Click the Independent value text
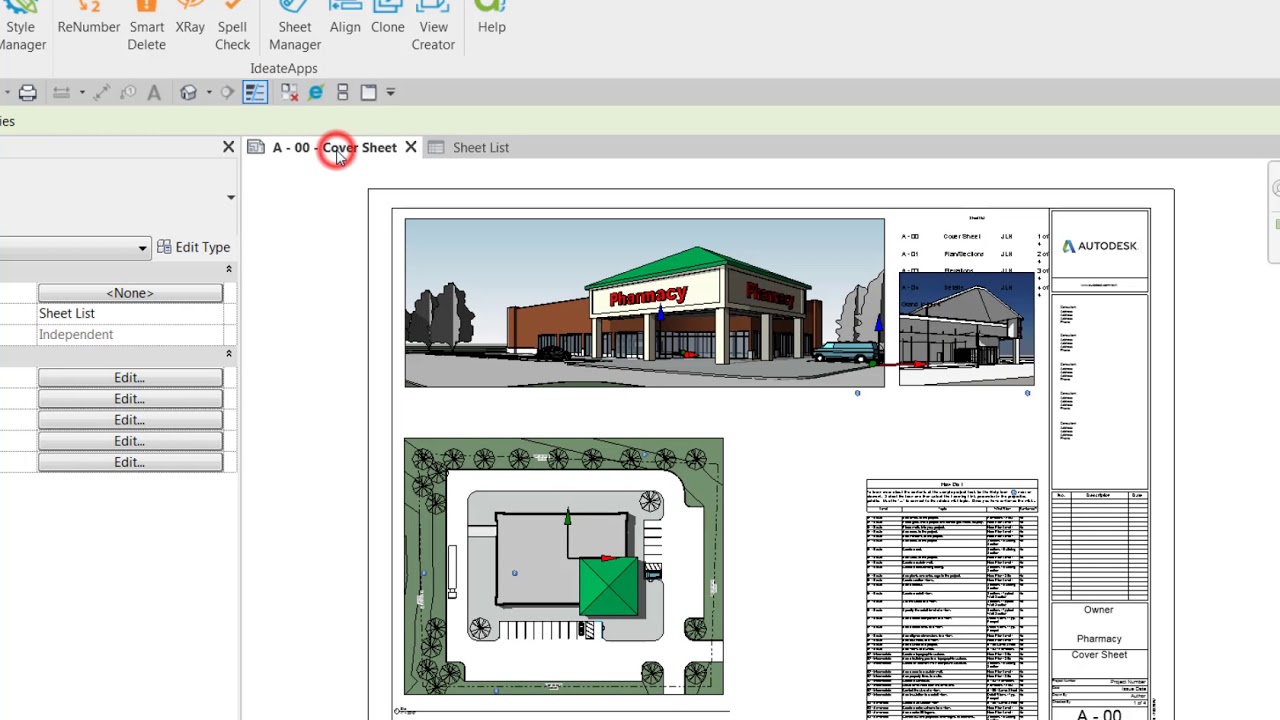The image size is (1280, 720). (x=76, y=334)
